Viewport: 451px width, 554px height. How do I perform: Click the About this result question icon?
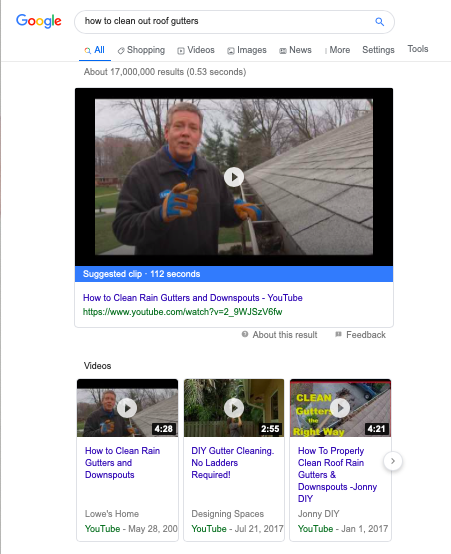point(245,334)
